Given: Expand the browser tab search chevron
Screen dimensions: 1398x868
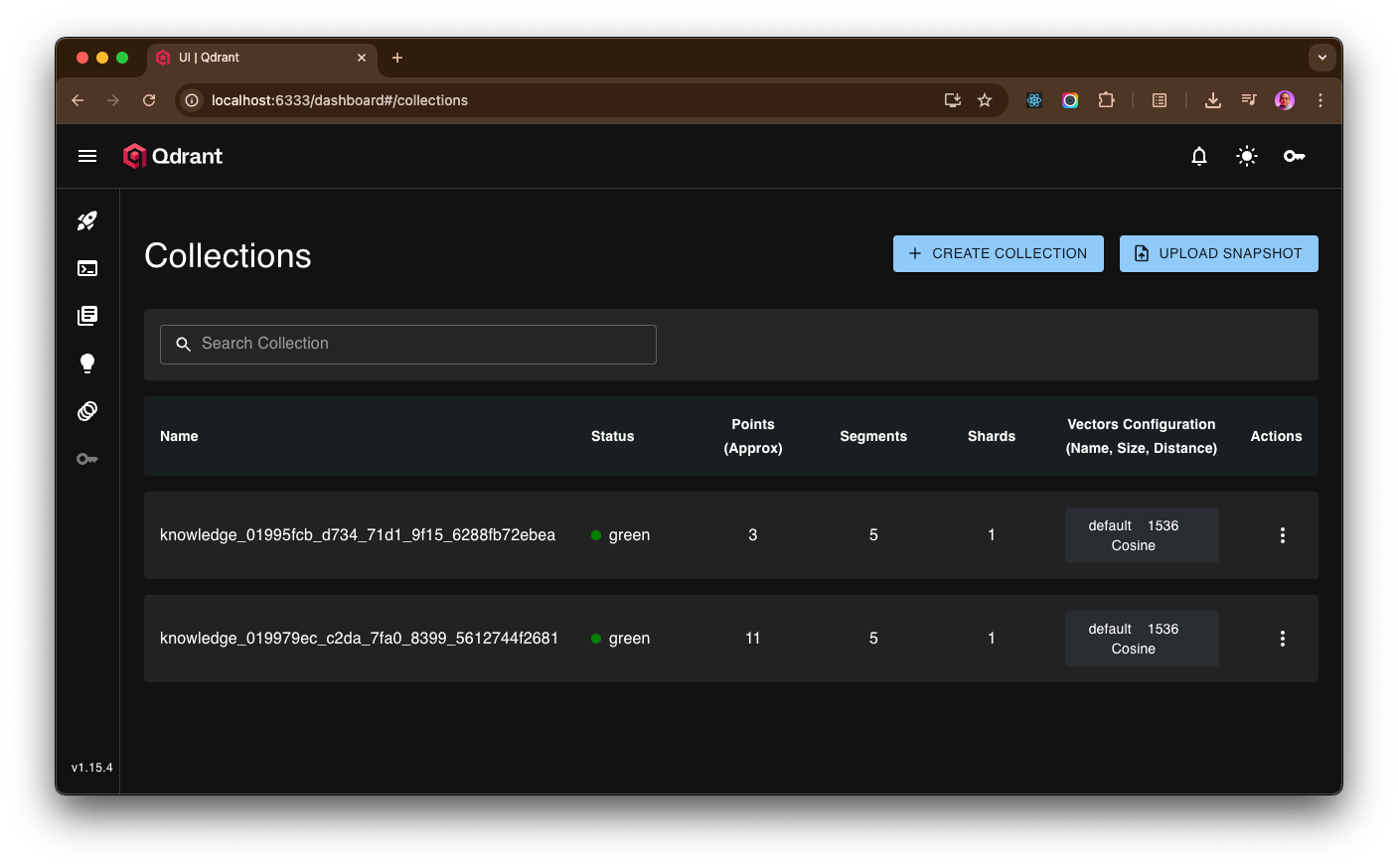Looking at the screenshot, I should 1321,58.
